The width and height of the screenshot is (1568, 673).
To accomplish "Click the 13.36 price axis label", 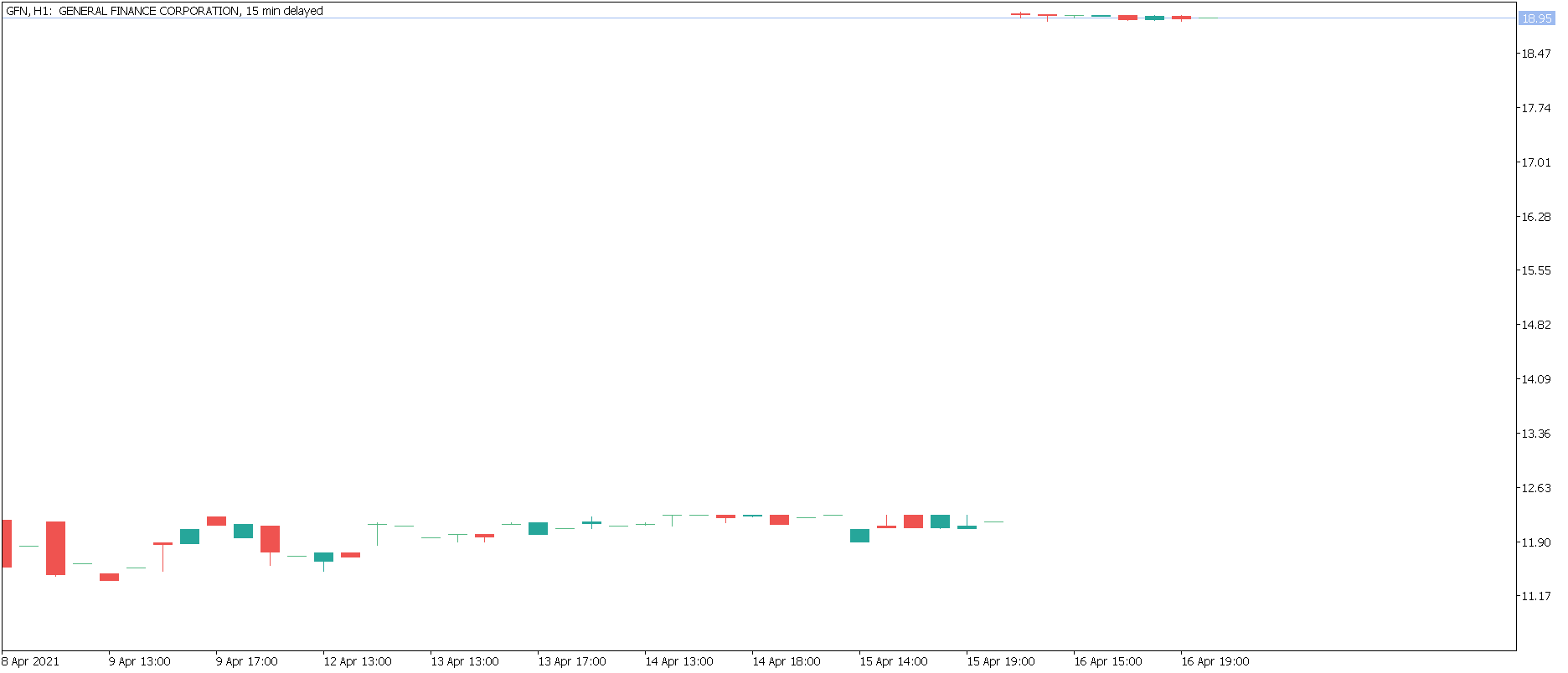I will 1536,434.
